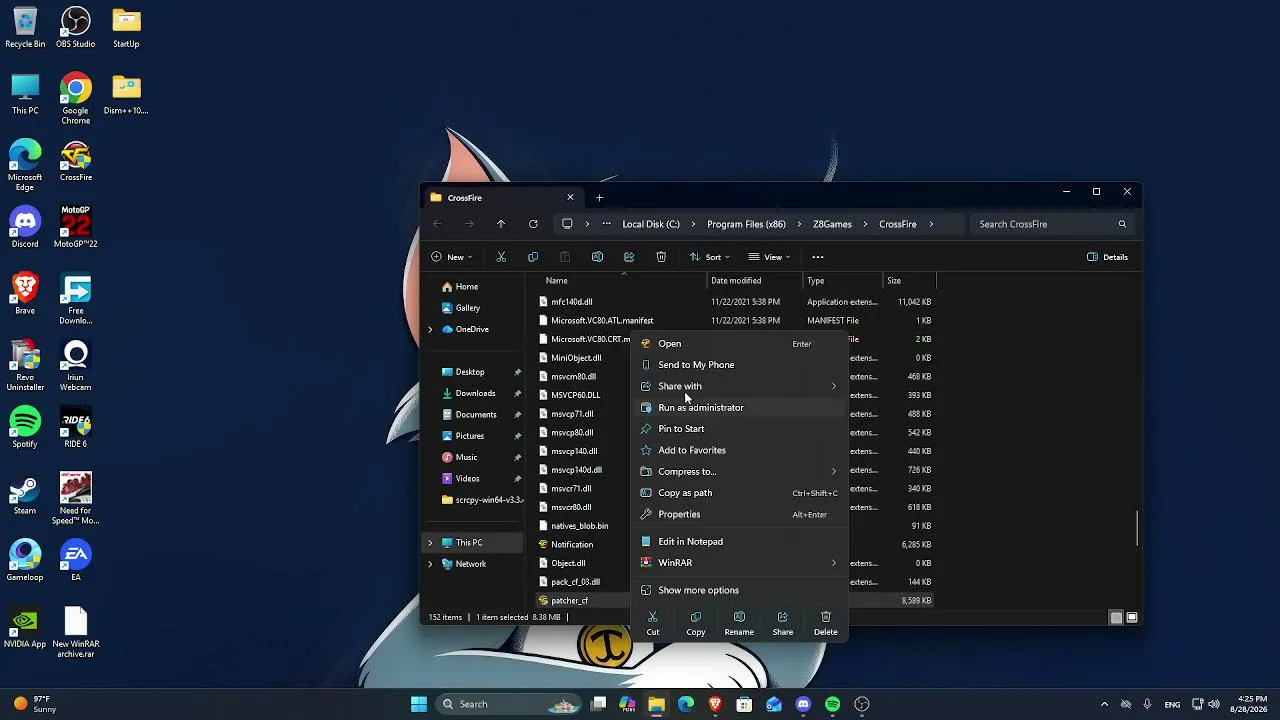Screen dimensions: 1280x720
Task: Click Local Disk (C:) breadcrumb
Action: coord(651,224)
